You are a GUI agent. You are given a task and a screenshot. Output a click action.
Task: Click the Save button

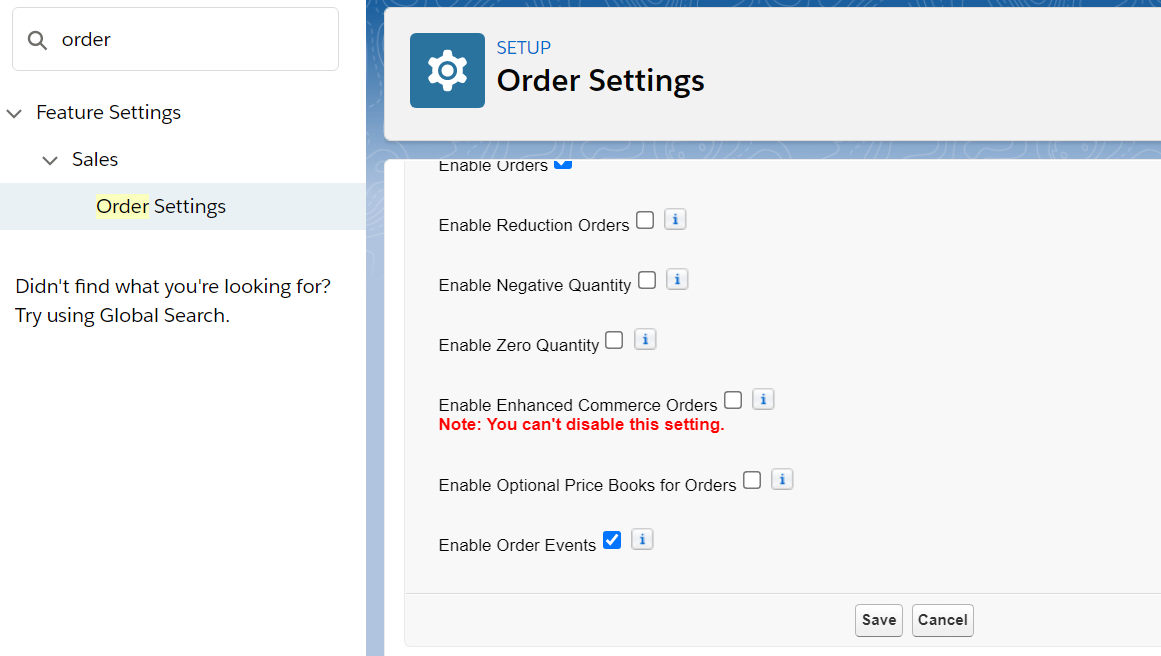tap(878, 620)
